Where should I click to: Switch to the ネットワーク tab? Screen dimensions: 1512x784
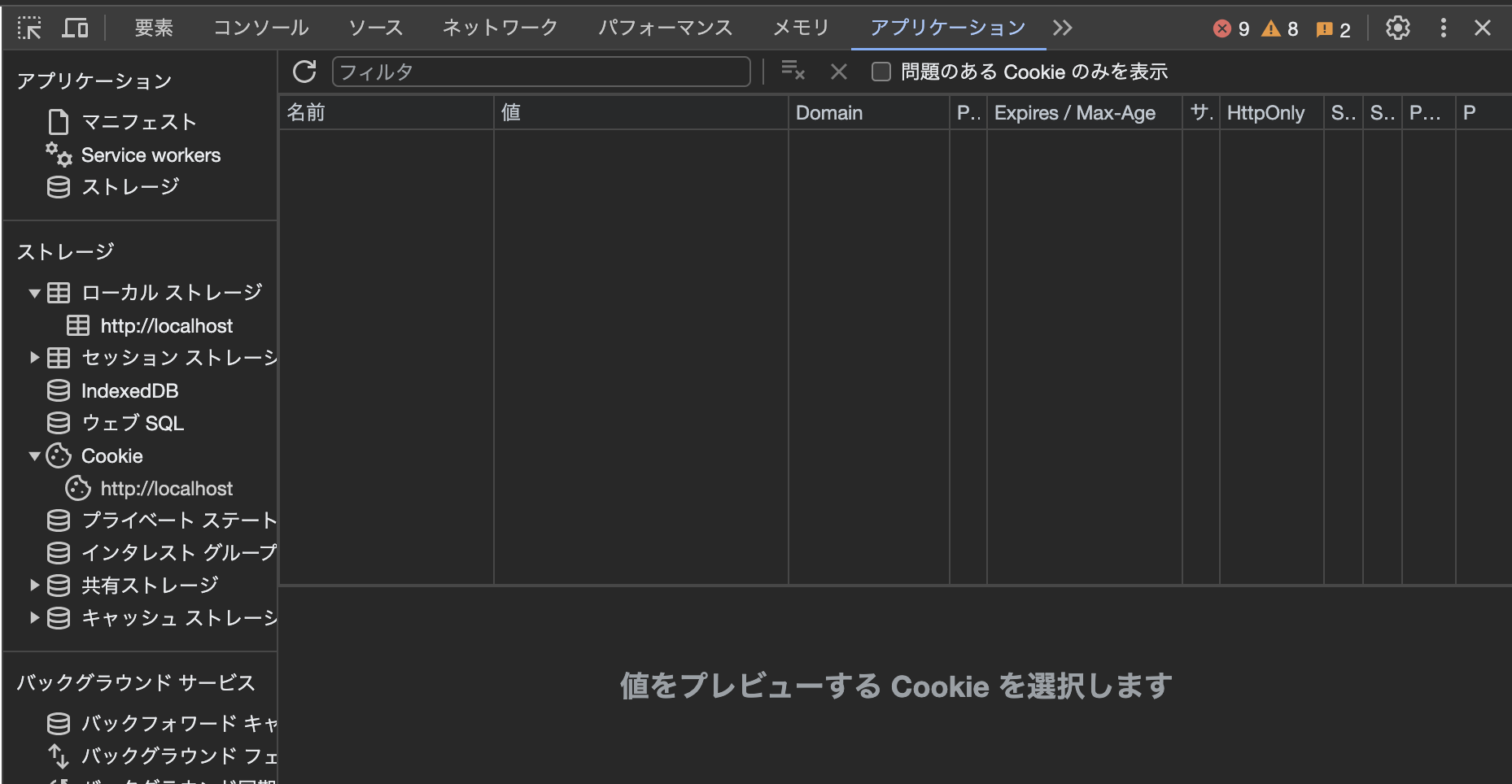coord(499,27)
